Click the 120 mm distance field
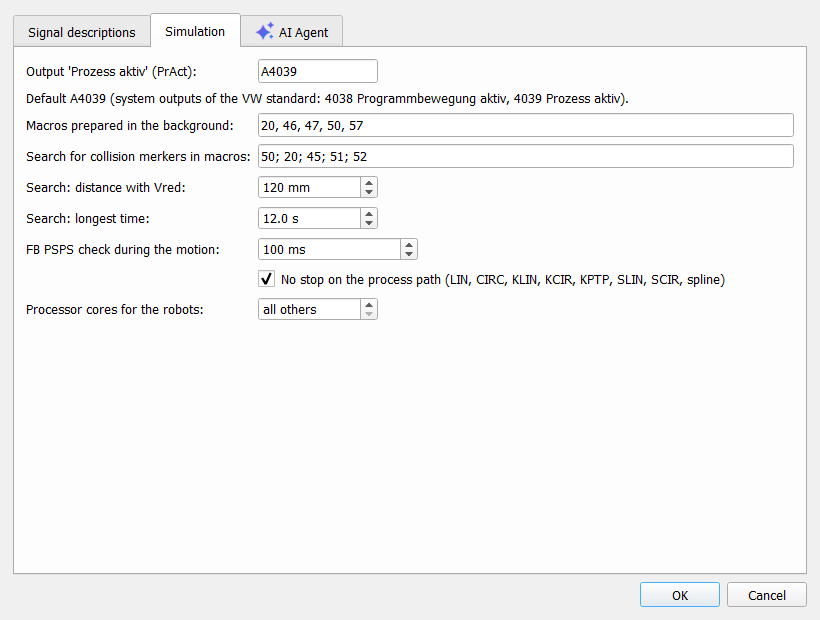The width and height of the screenshot is (820, 620). tap(310, 187)
